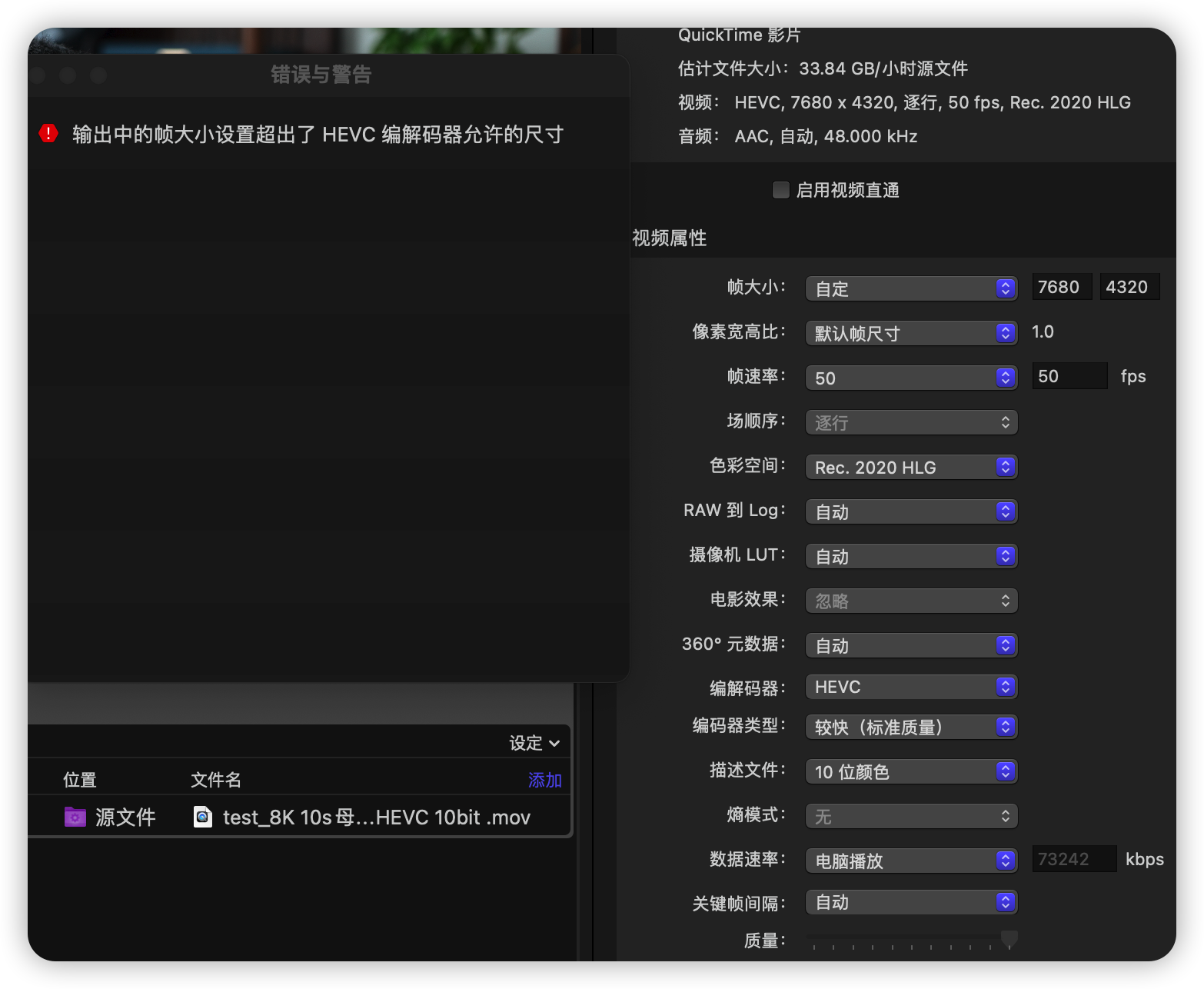Click the 文件名 column header
The width and height of the screenshot is (1204, 989).
click(216, 780)
